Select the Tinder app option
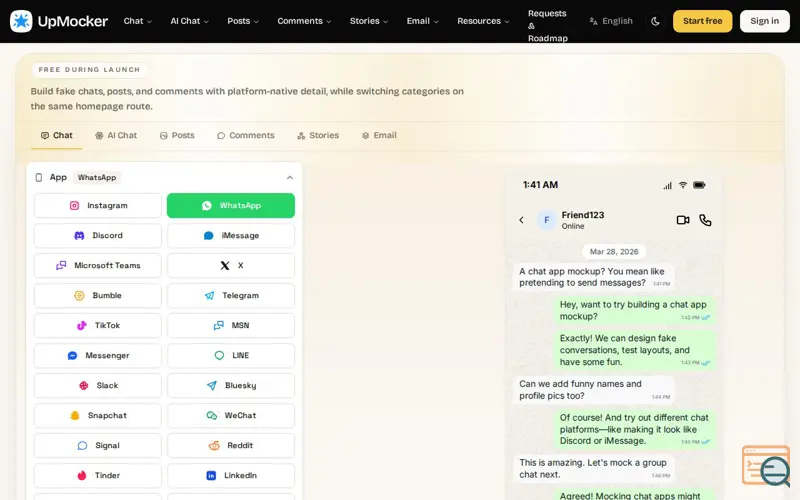800x500 pixels. click(97, 476)
